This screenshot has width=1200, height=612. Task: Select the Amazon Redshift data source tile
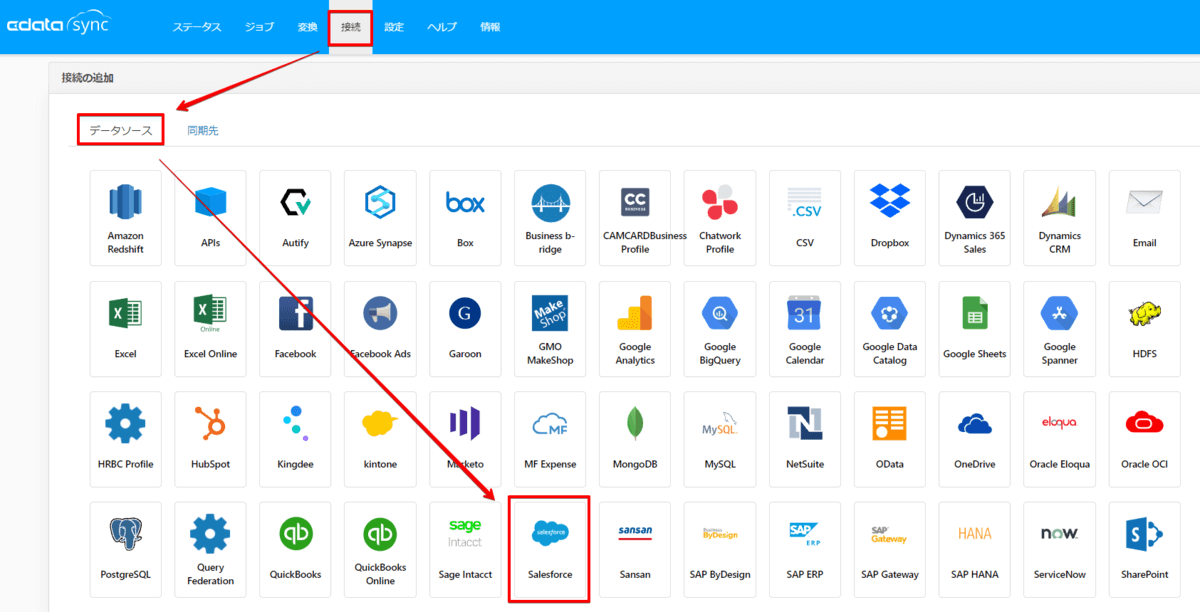click(126, 218)
